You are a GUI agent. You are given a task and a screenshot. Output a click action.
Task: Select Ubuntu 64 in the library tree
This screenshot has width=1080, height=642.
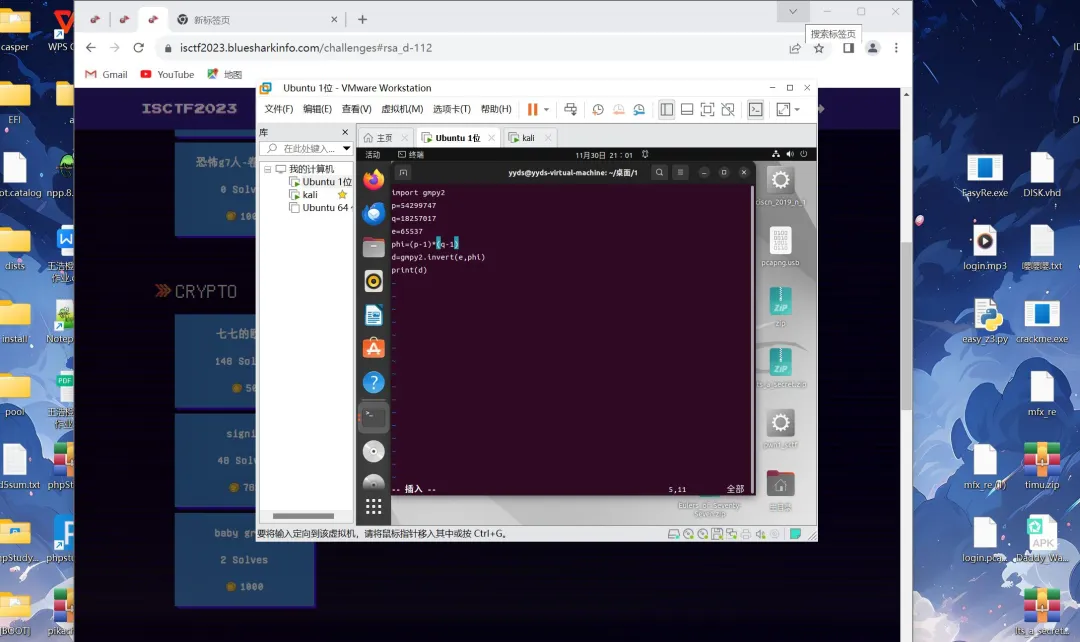[x=320, y=207]
